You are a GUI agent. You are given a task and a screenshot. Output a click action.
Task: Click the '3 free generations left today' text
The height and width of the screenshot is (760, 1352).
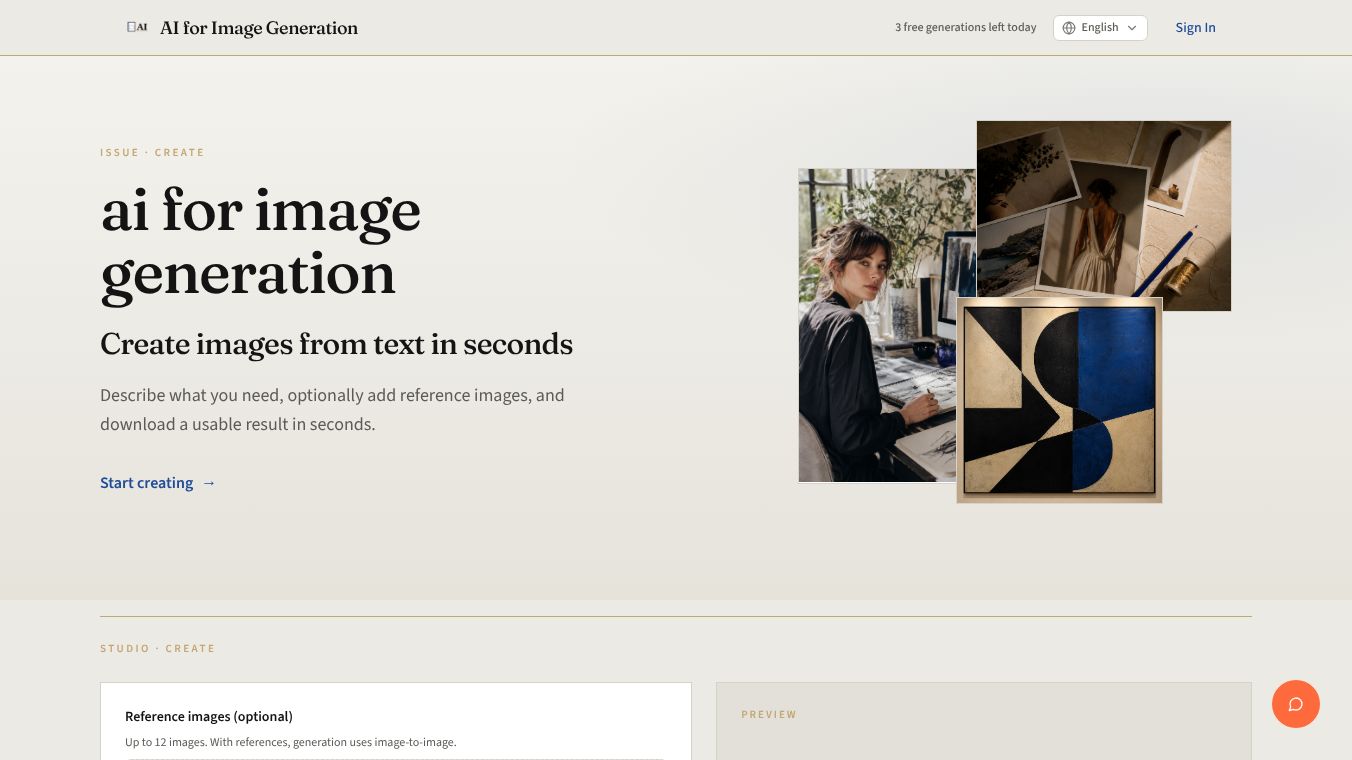coord(965,28)
